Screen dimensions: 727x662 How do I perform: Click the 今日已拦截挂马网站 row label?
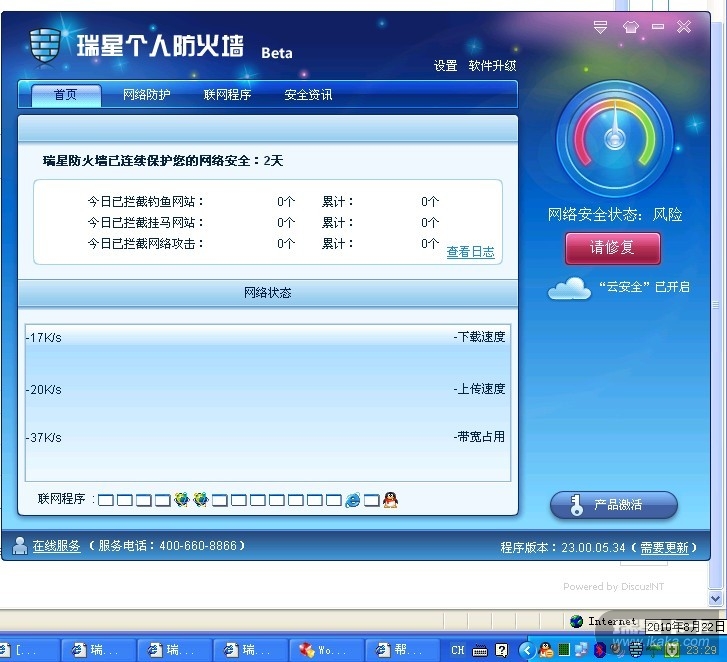click(145, 223)
